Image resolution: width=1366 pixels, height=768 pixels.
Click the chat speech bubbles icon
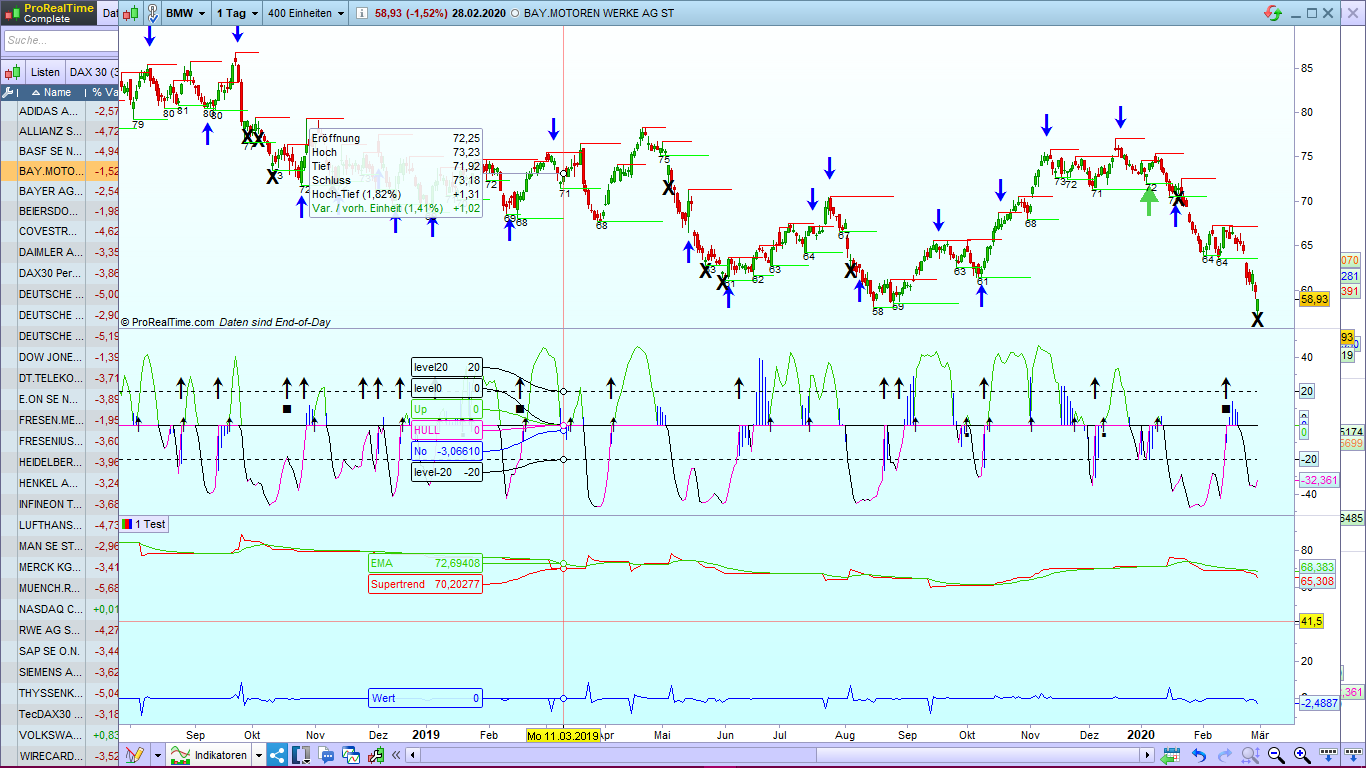[326, 755]
